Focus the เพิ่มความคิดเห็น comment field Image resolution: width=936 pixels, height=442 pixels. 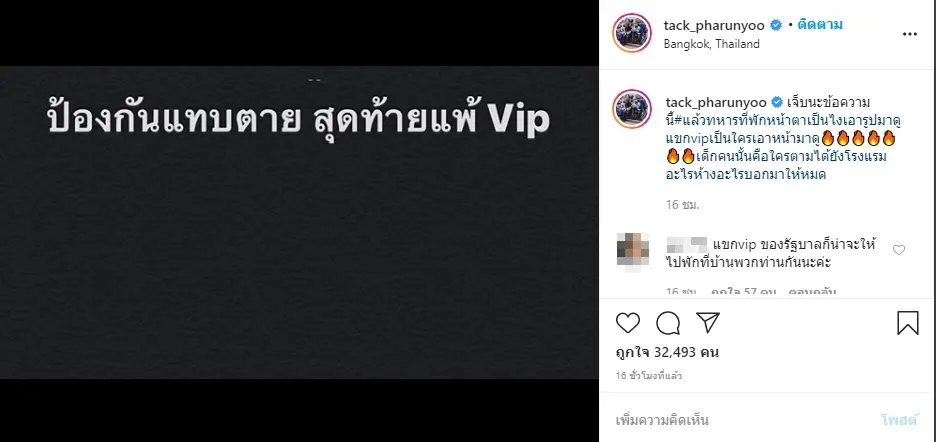pyautogui.click(x=740, y=420)
